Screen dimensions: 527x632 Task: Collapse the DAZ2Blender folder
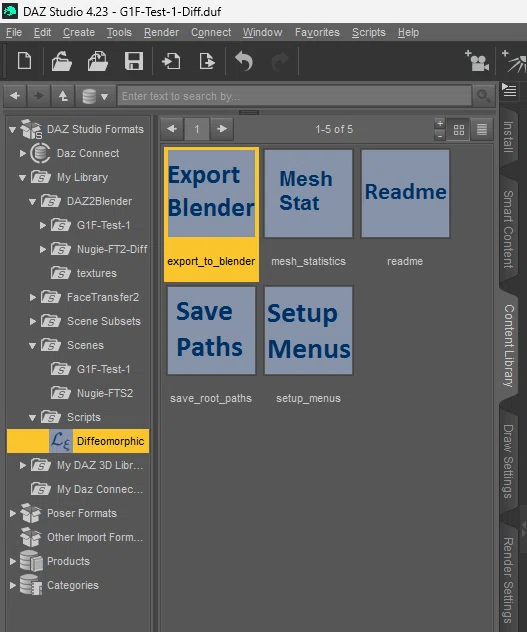pyautogui.click(x=33, y=202)
